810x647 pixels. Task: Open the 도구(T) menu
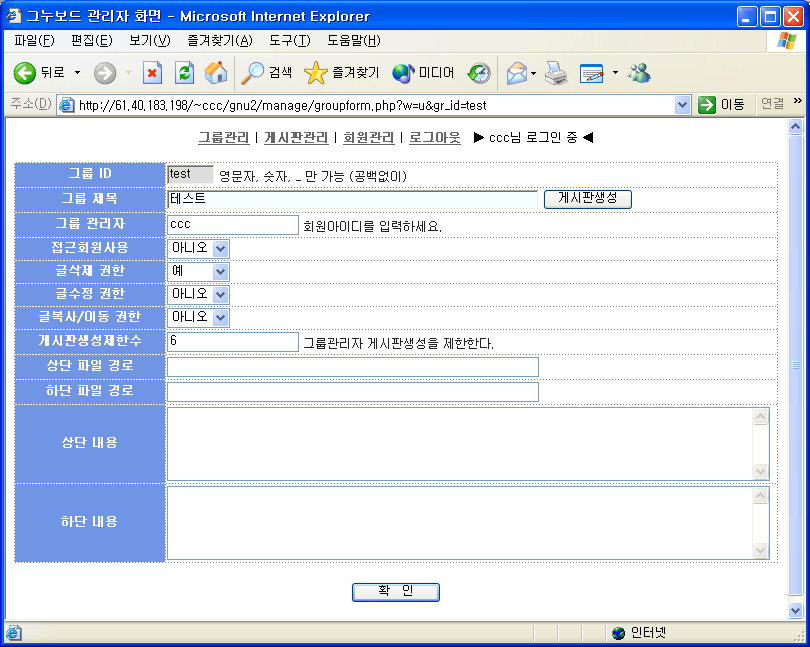click(289, 41)
